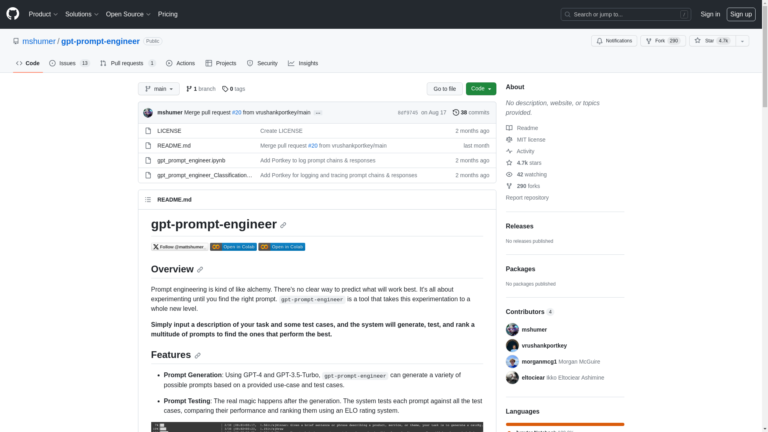Image resolution: width=768 pixels, height=432 pixels.
Task: Open gpt_prompt_engineer_Classification notebook file
Action: pyautogui.click(x=205, y=175)
